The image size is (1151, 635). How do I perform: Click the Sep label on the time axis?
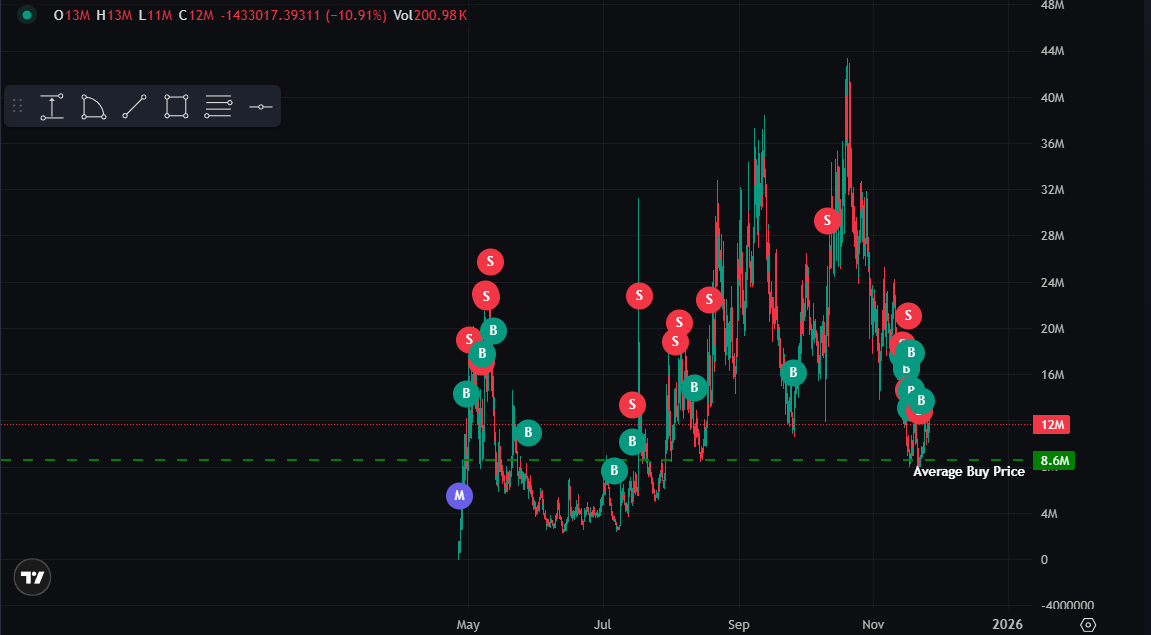click(x=739, y=624)
